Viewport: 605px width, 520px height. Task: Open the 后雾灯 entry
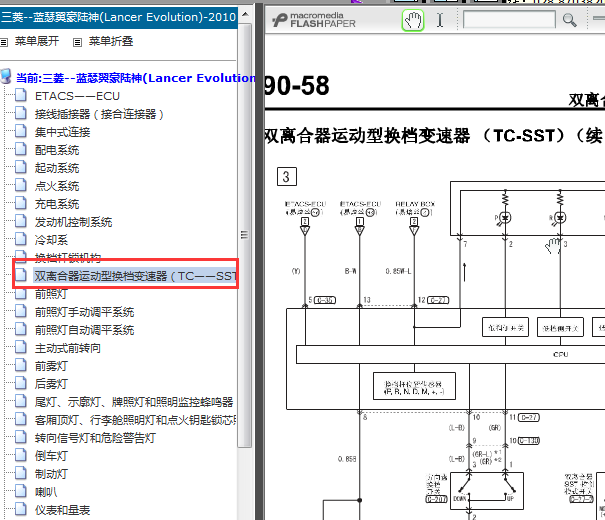51,384
